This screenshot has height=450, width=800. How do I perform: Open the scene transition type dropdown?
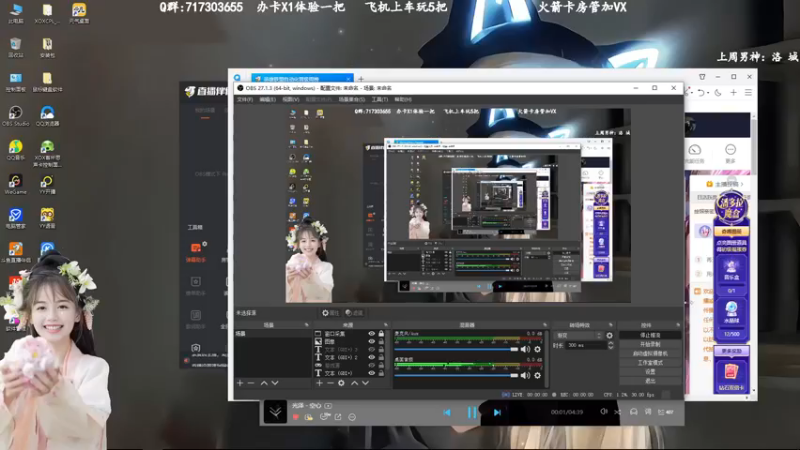[x=579, y=336]
